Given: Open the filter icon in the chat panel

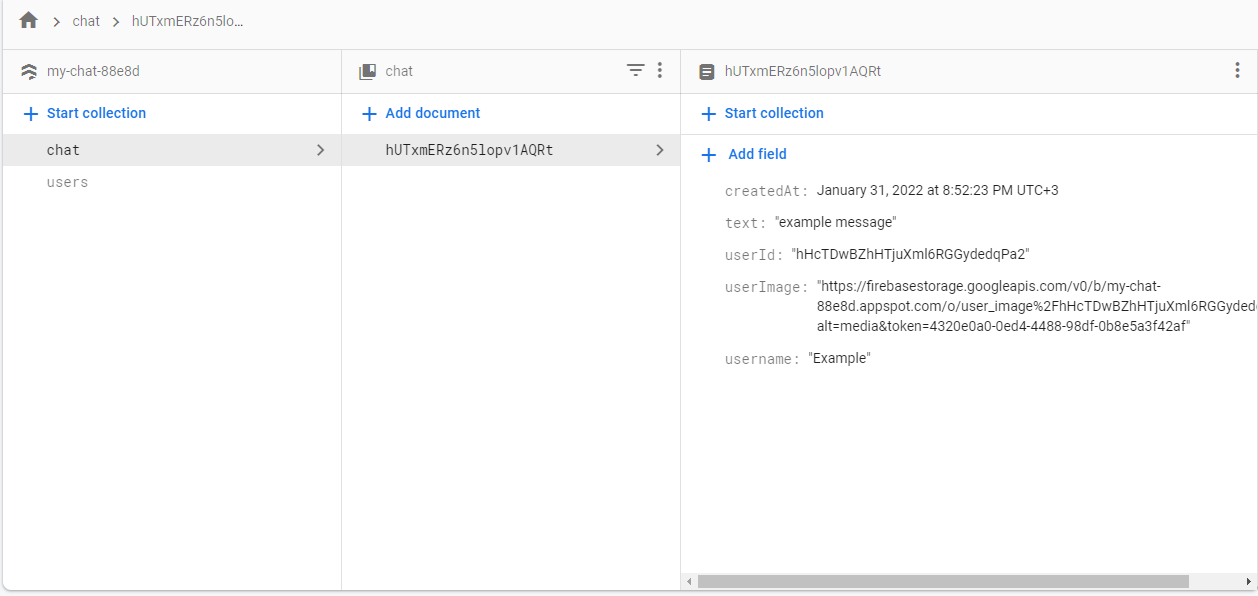Looking at the screenshot, I should tap(635, 70).
